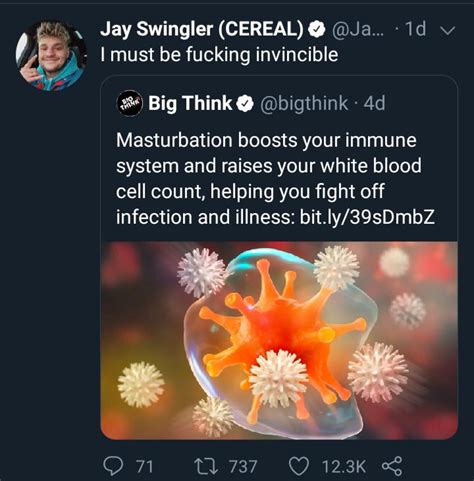Open the bit.ly/39sDmbZ link
The height and width of the screenshot is (481, 474).
pos(367,217)
